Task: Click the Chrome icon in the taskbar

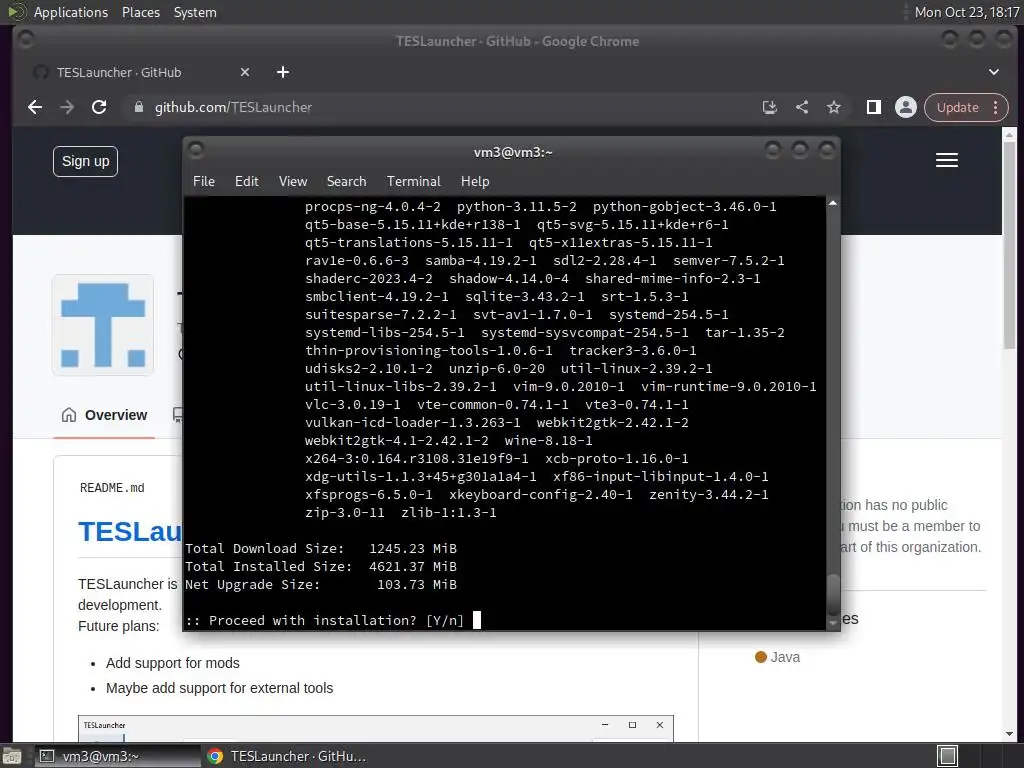Action: (x=215, y=756)
